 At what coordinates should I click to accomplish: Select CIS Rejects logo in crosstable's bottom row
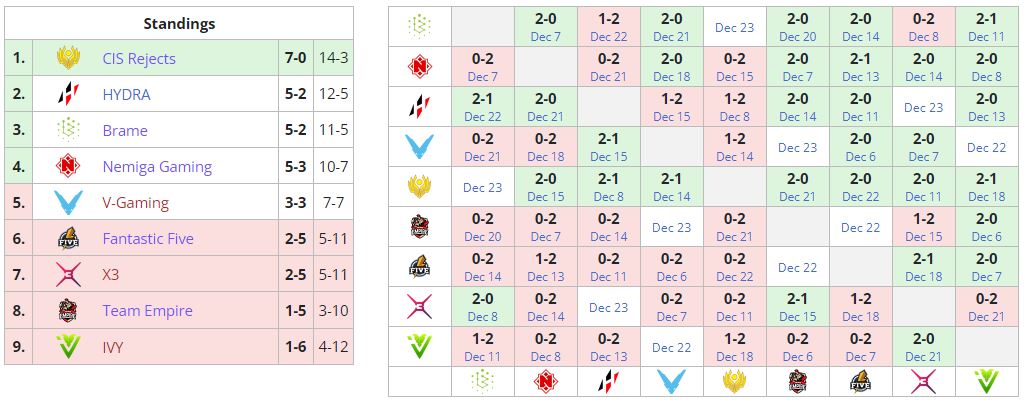(x=734, y=381)
